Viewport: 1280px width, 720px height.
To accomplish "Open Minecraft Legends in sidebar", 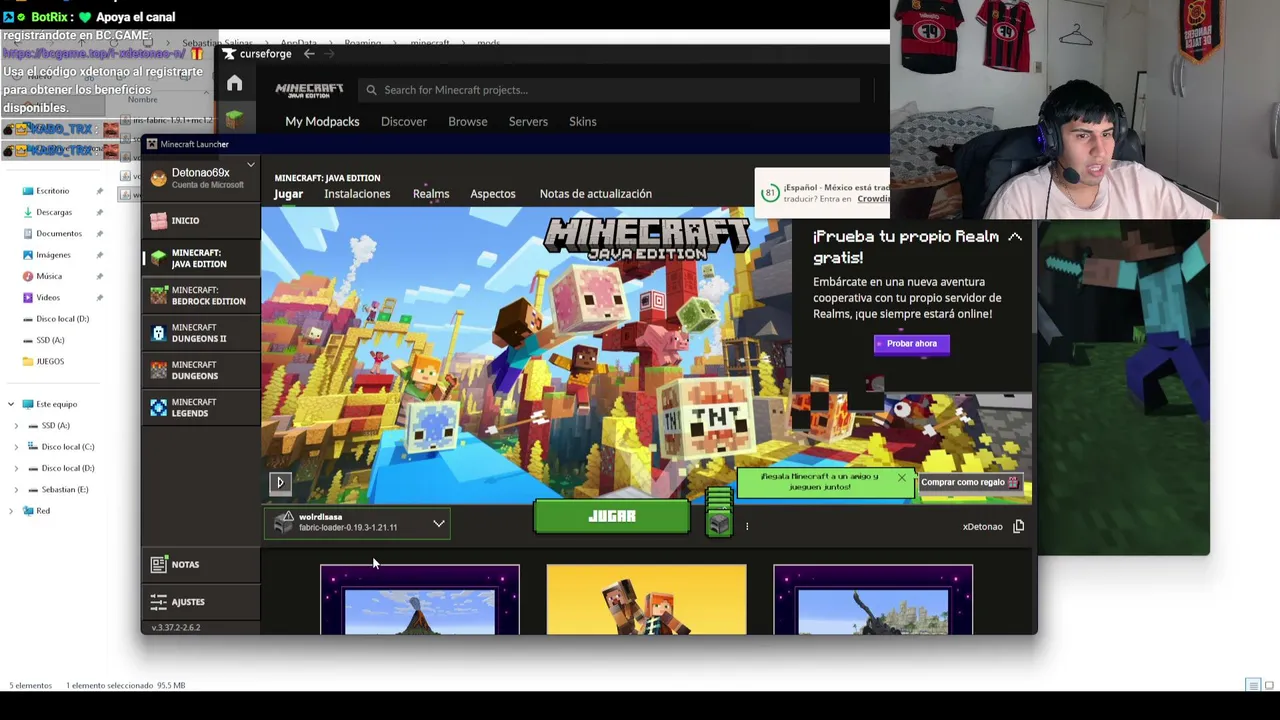I will tap(200, 408).
